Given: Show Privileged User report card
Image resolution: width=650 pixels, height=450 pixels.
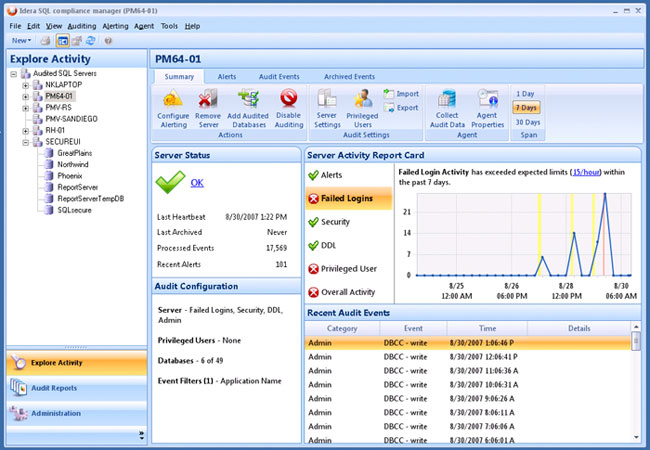Looking at the screenshot, I should [349, 269].
